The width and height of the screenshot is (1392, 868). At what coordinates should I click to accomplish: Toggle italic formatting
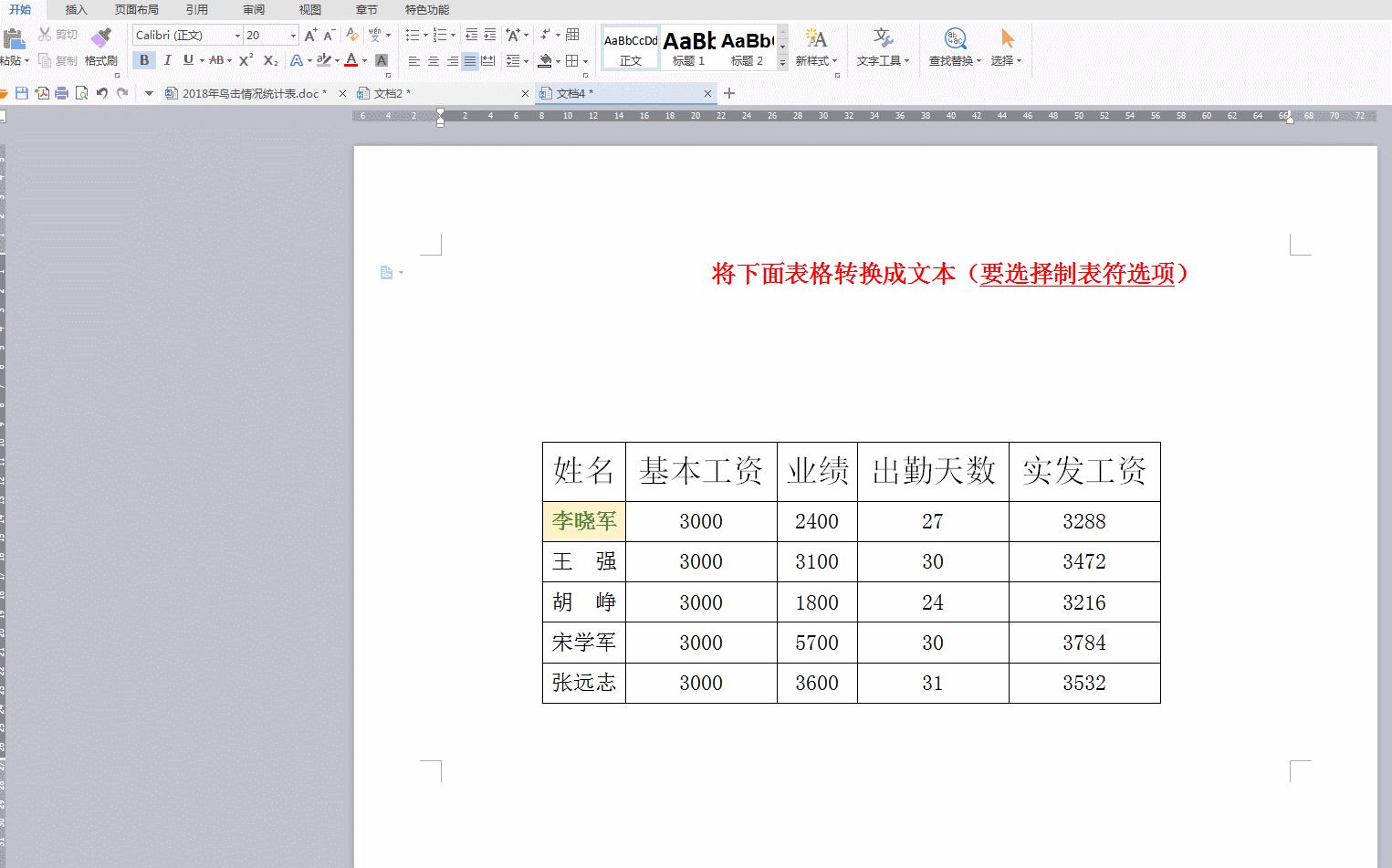click(x=168, y=60)
